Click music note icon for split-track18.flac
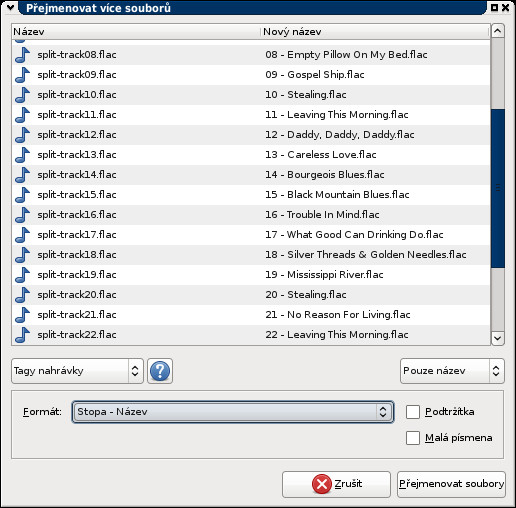516x508 pixels. tap(22, 255)
